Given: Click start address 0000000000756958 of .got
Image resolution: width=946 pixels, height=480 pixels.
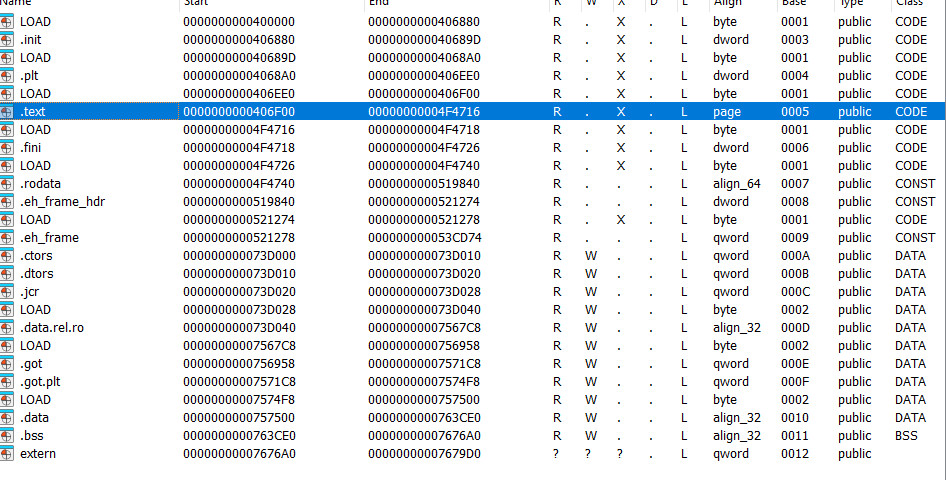Looking at the screenshot, I should coord(239,363).
